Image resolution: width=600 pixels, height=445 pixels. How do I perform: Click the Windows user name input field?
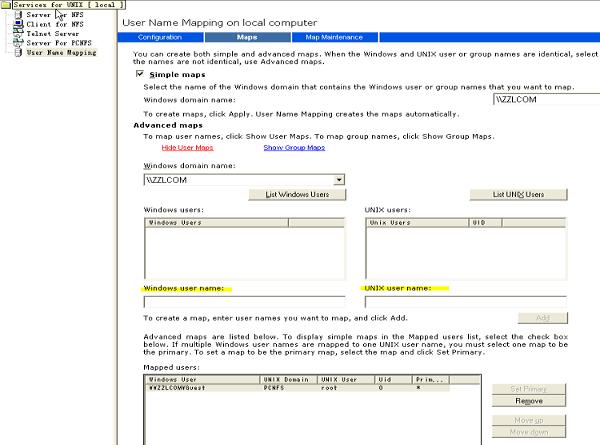pos(245,302)
